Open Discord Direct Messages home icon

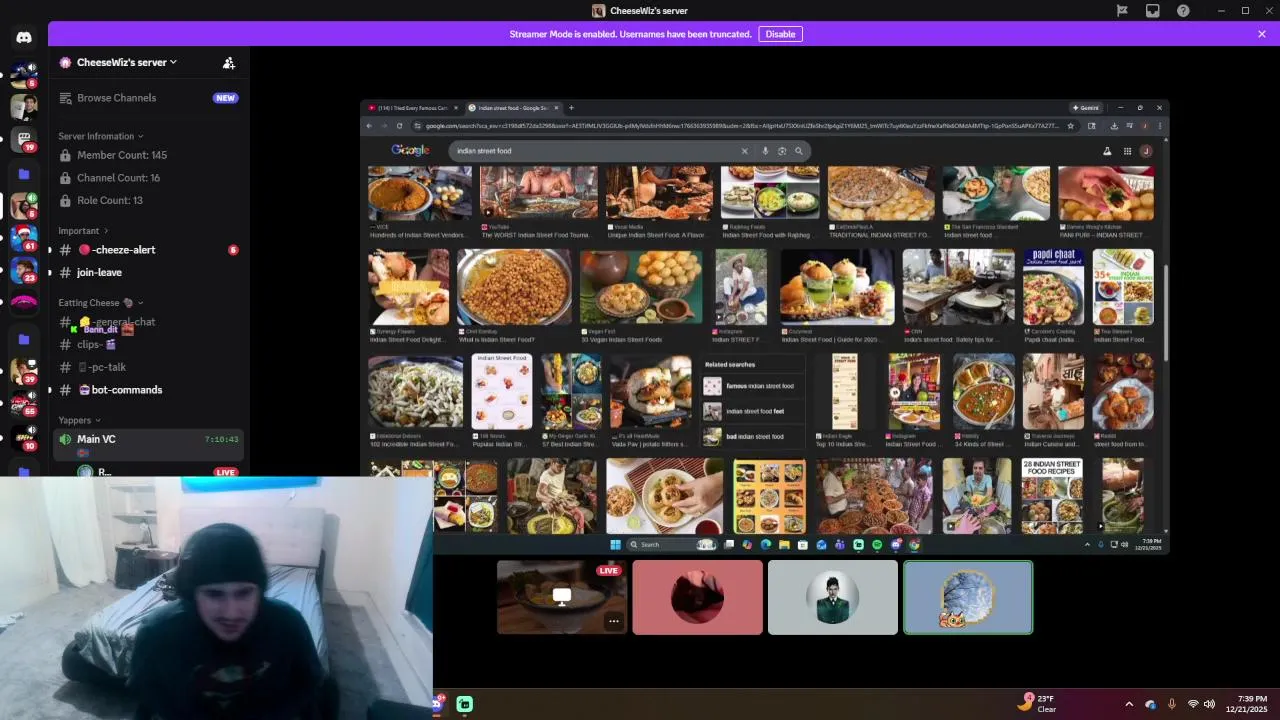click(24, 37)
